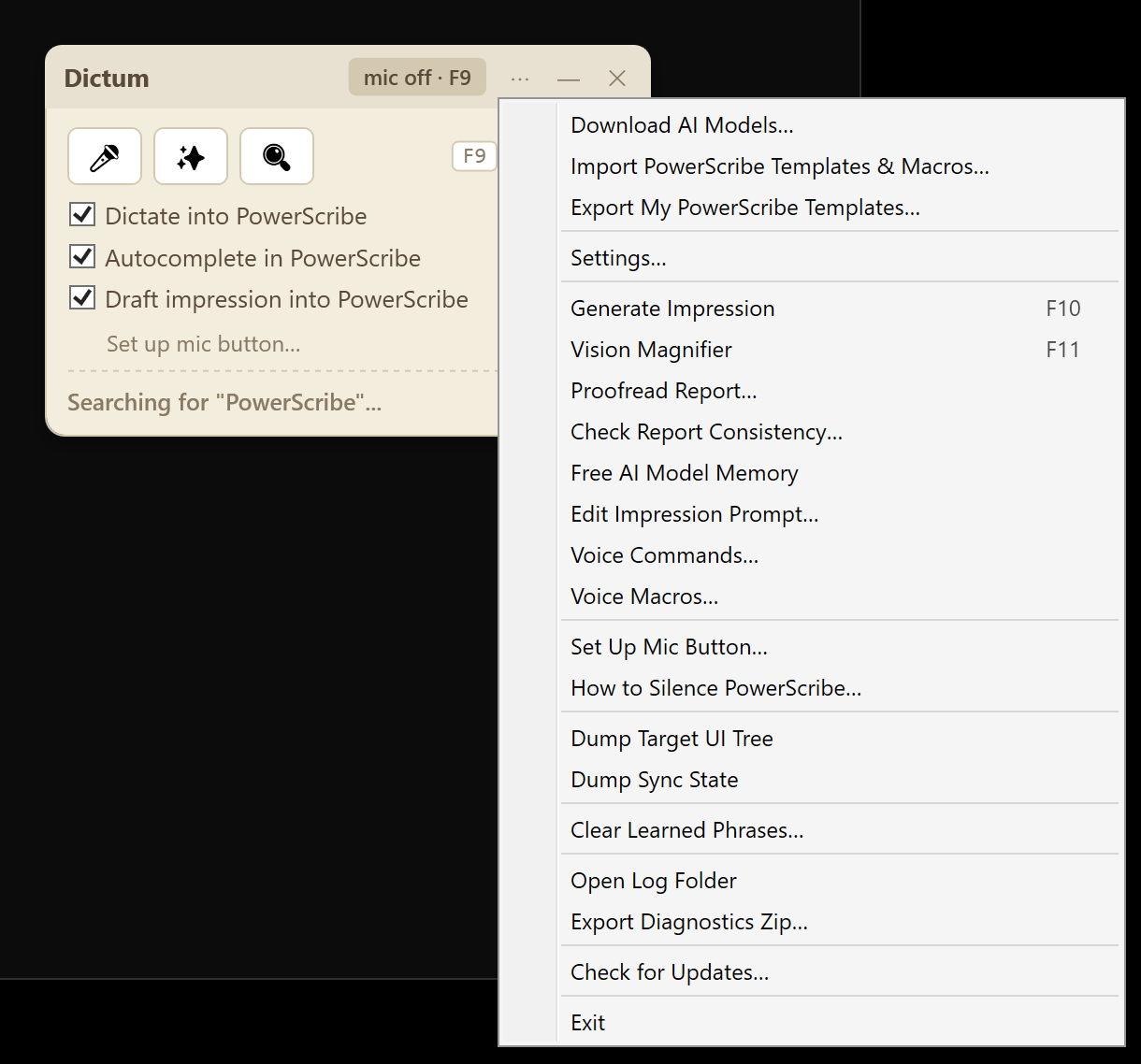Toggle the mic off F9 status pill
Screen dimensions: 1141x1064
click(417, 78)
